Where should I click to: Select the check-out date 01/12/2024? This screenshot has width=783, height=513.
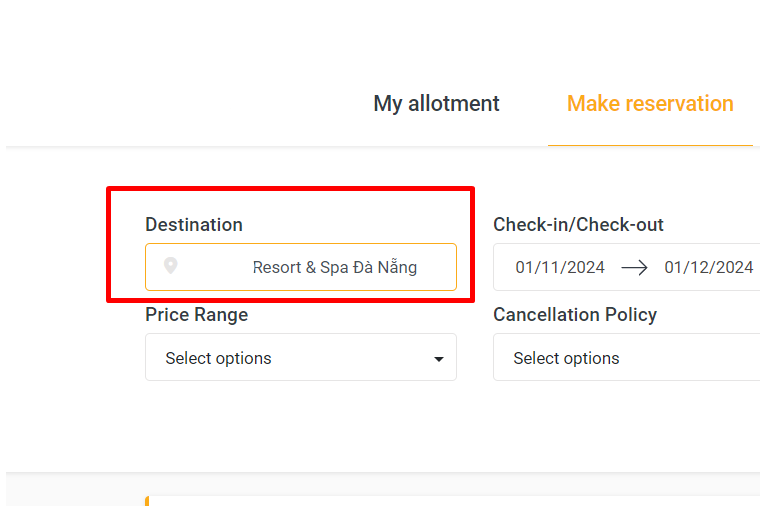tap(709, 267)
